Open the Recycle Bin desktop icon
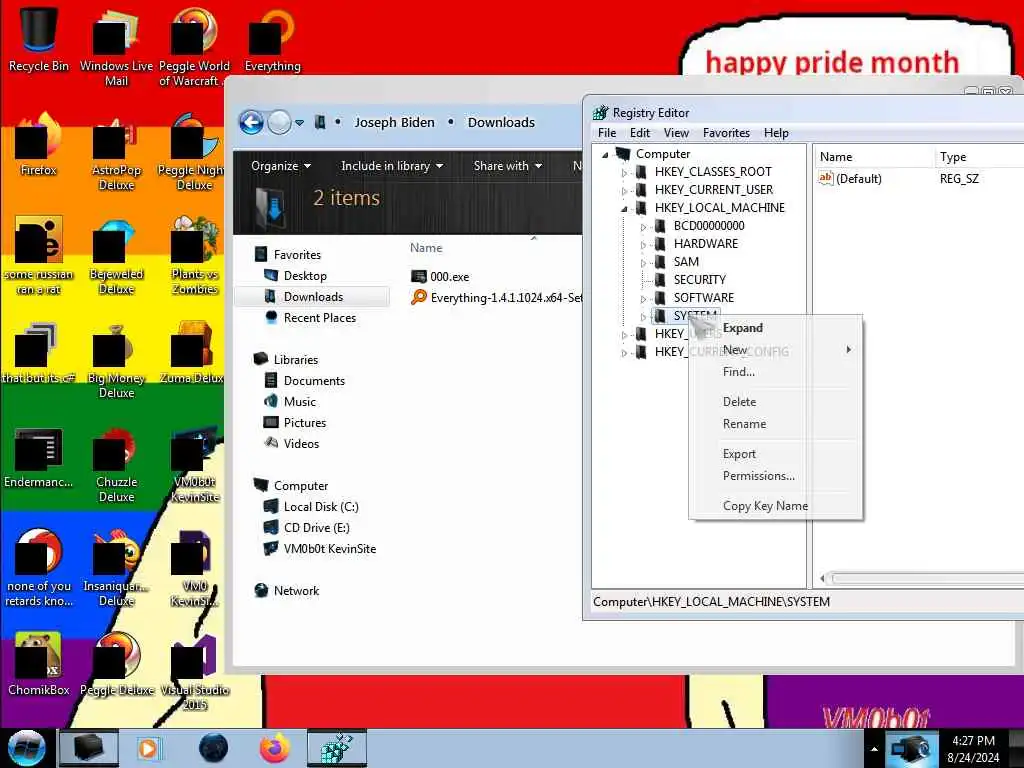 click(x=39, y=39)
